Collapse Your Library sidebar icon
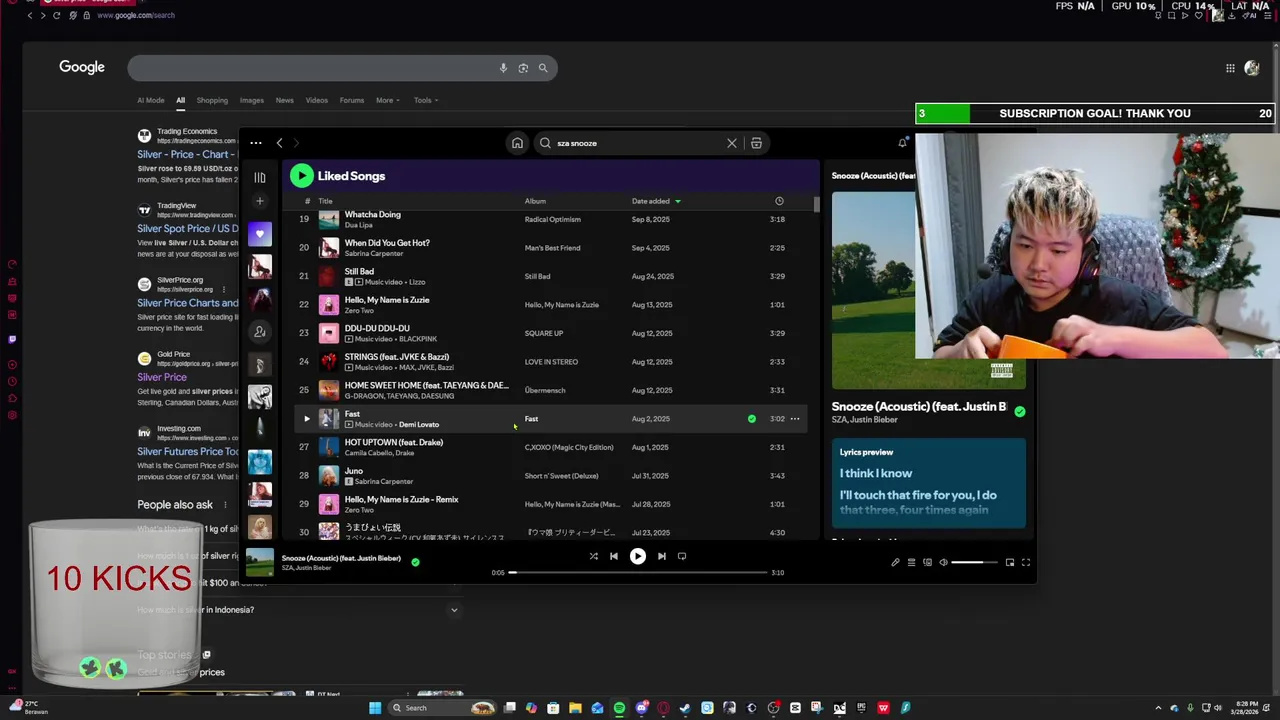The height and width of the screenshot is (720, 1280). point(260,177)
